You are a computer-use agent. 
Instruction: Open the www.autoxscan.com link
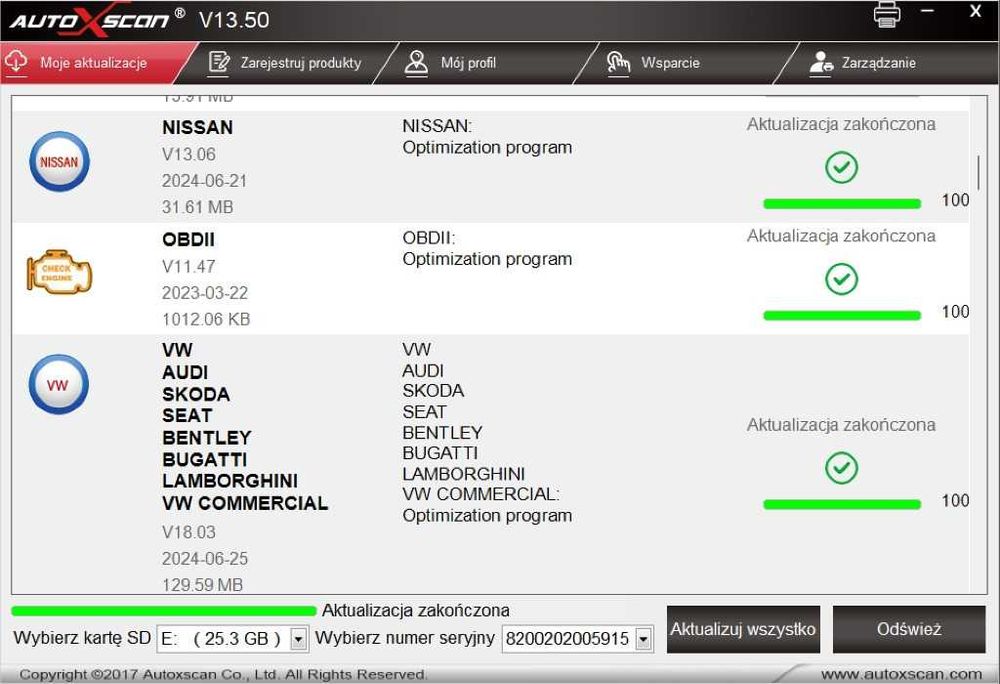901,674
